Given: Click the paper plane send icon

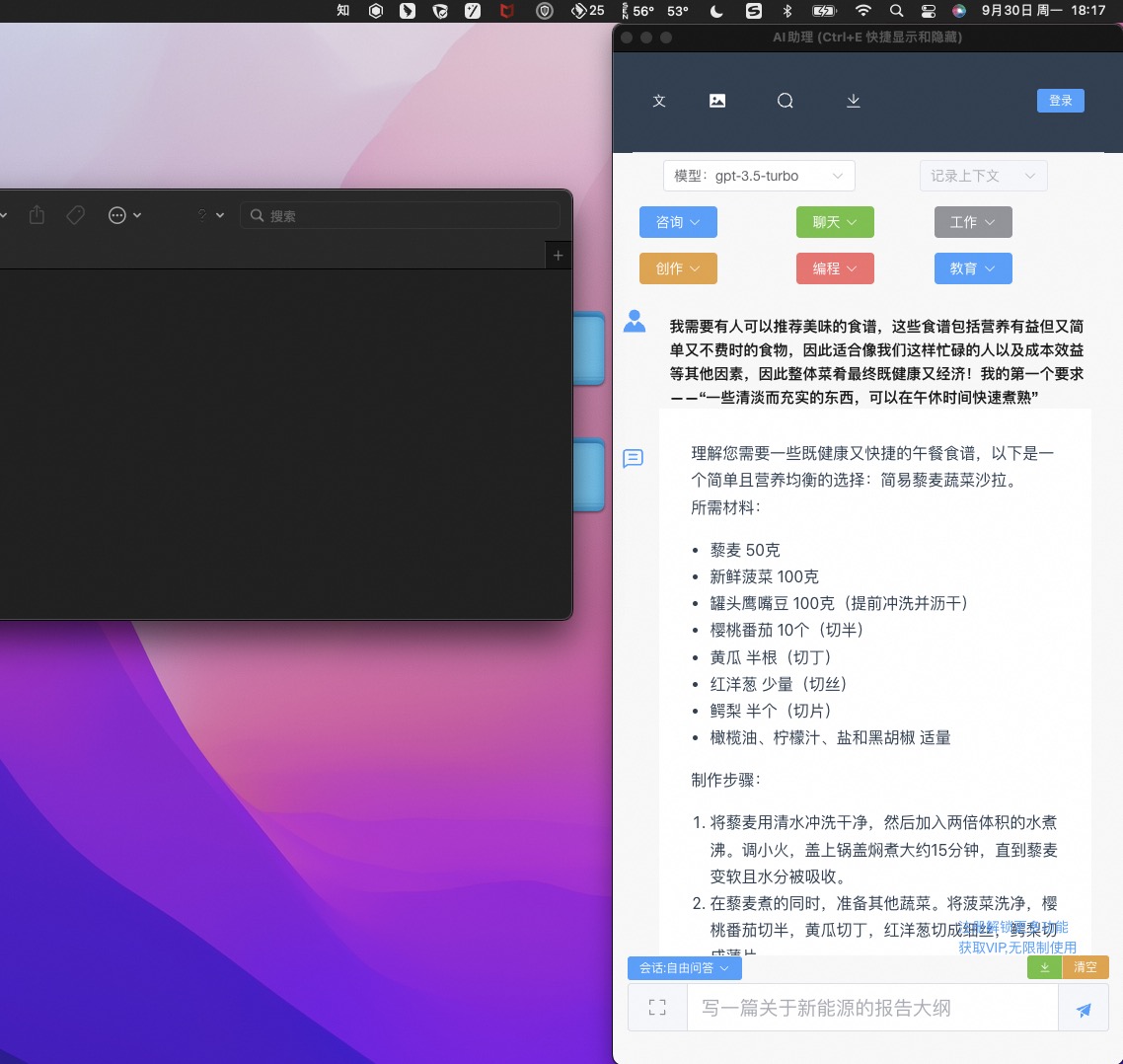Looking at the screenshot, I should coord(1084,1009).
